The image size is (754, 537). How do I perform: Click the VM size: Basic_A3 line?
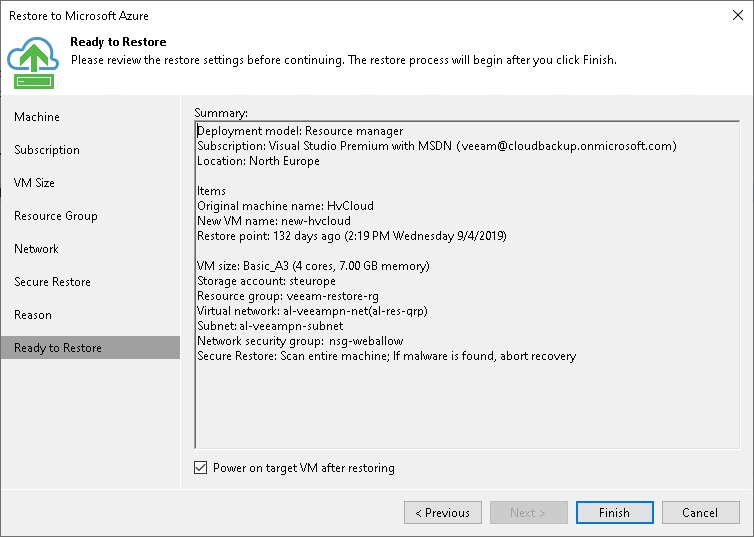tap(313, 266)
